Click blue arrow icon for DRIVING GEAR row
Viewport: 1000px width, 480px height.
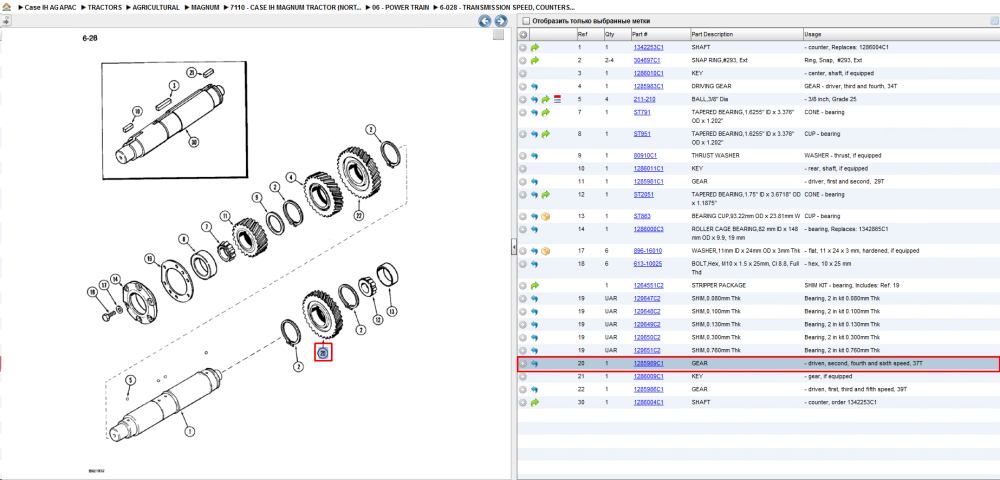pyautogui.click(x=535, y=86)
